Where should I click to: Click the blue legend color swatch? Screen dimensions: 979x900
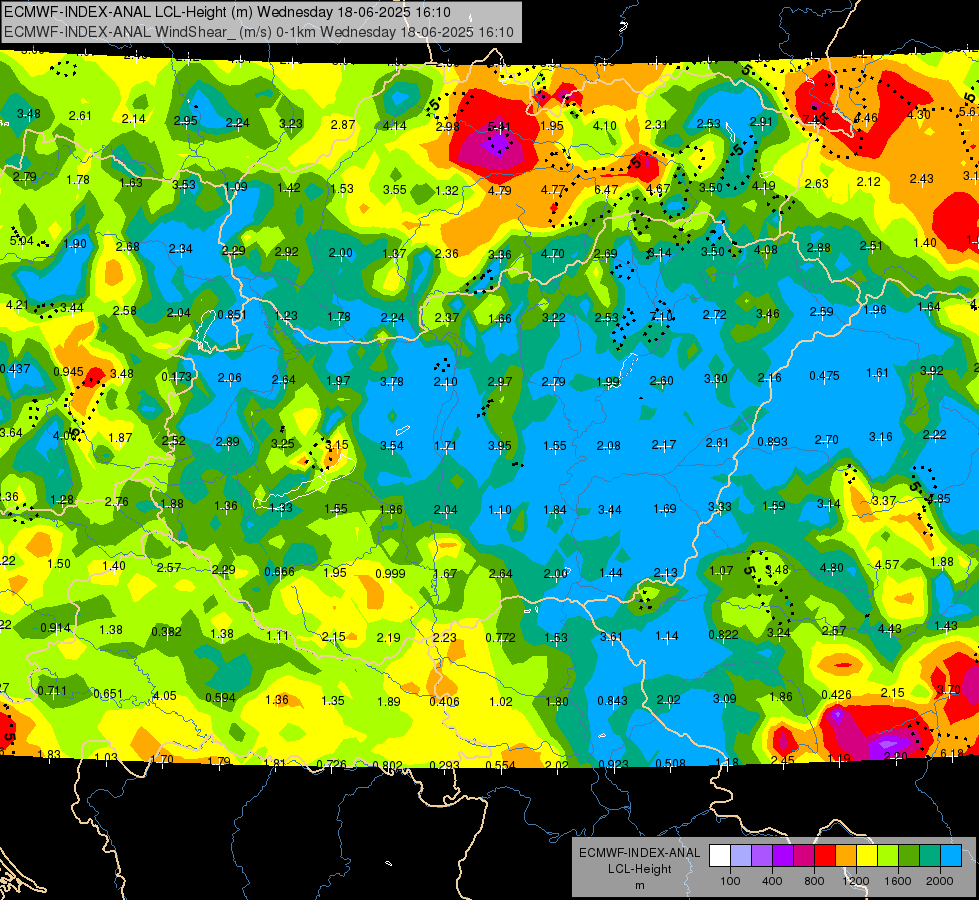click(x=951, y=855)
